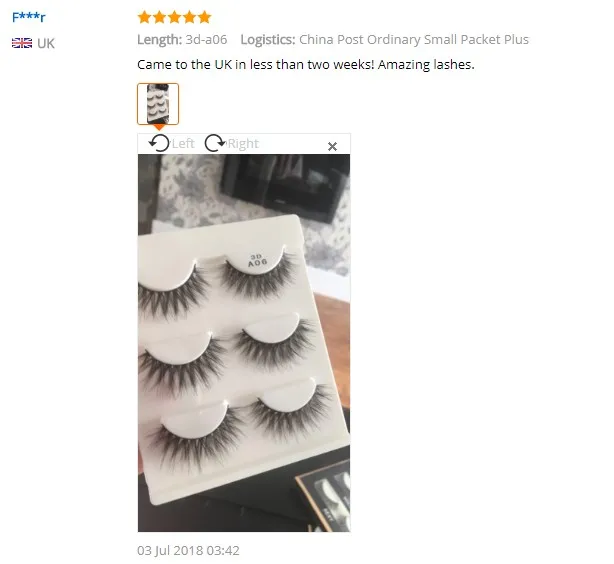Rotate the photo right using the clockwise arrow icon
Viewport: 614px width, 564px height.
[215, 143]
